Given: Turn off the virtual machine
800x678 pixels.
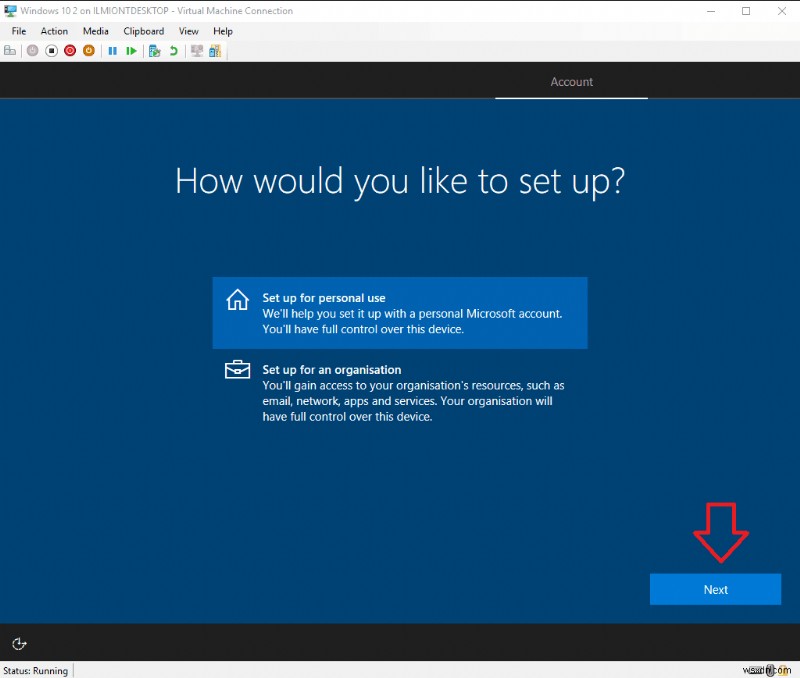Looking at the screenshot, I should (52, 50).
